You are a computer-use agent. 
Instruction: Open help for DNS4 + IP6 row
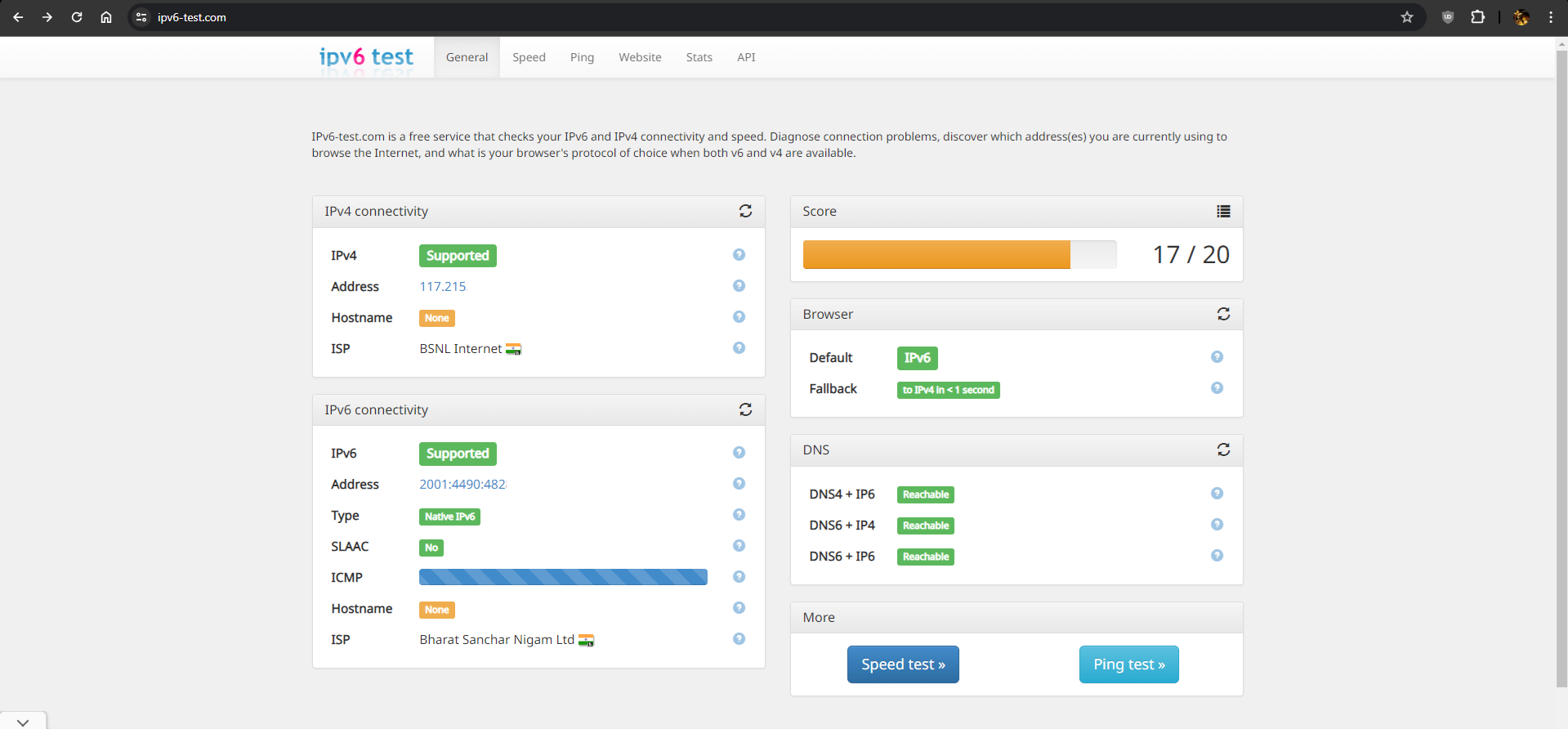[1217, 494]
